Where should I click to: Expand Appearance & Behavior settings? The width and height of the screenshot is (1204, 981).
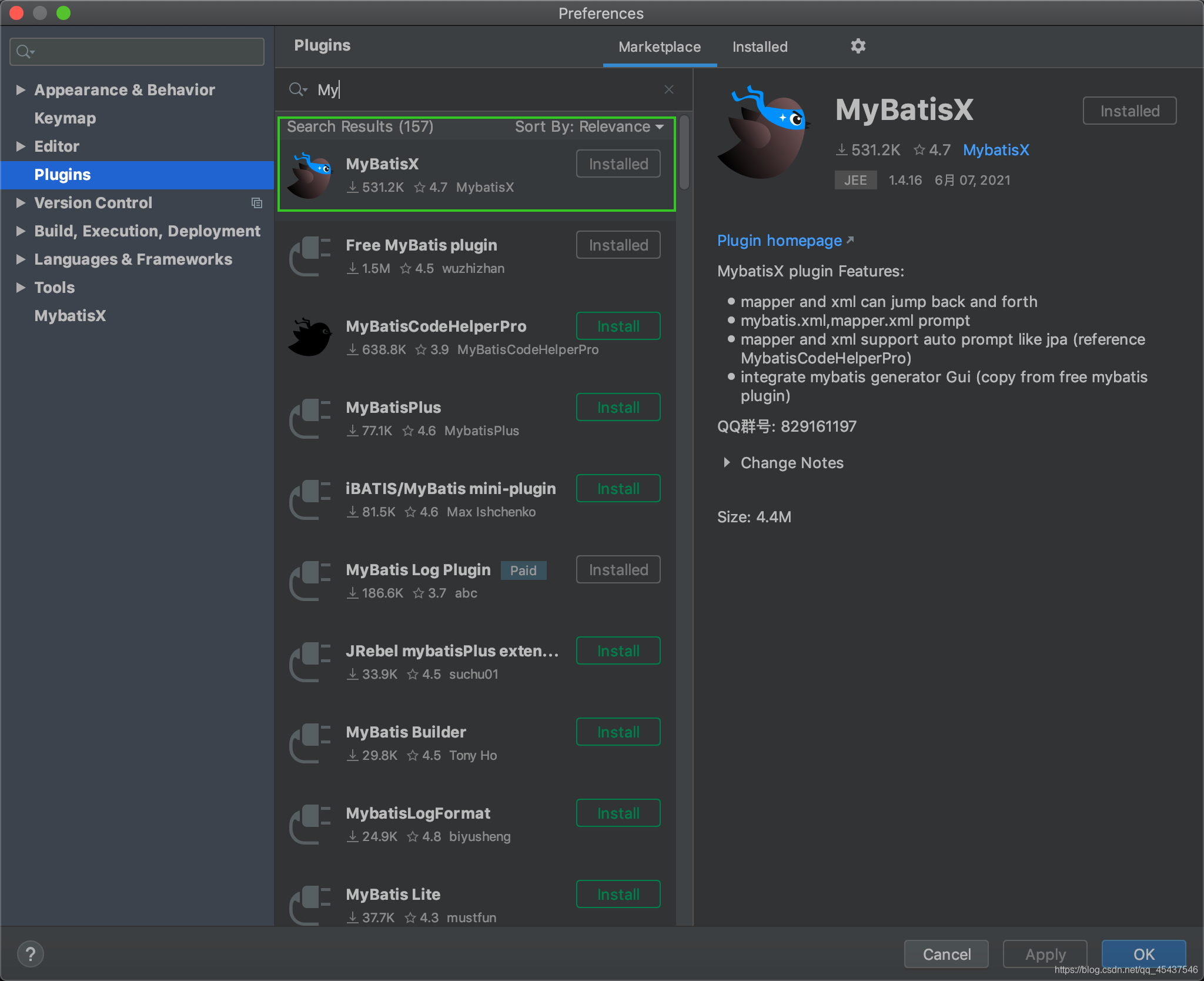(x=21, y=90)
